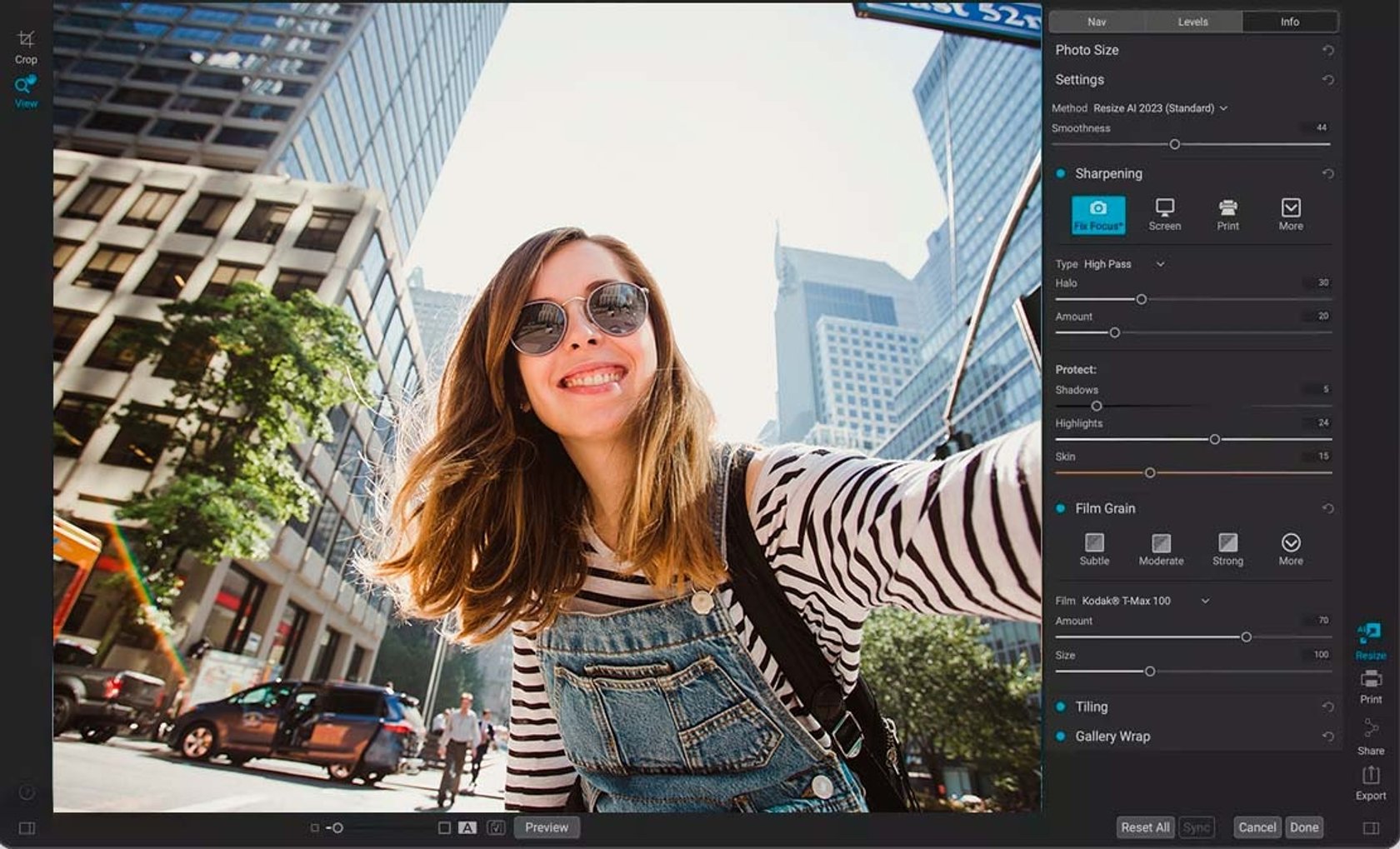Click the Smoothness value field showing 44
This screenshot has height=849, width=1400.
coord(1320,128)
